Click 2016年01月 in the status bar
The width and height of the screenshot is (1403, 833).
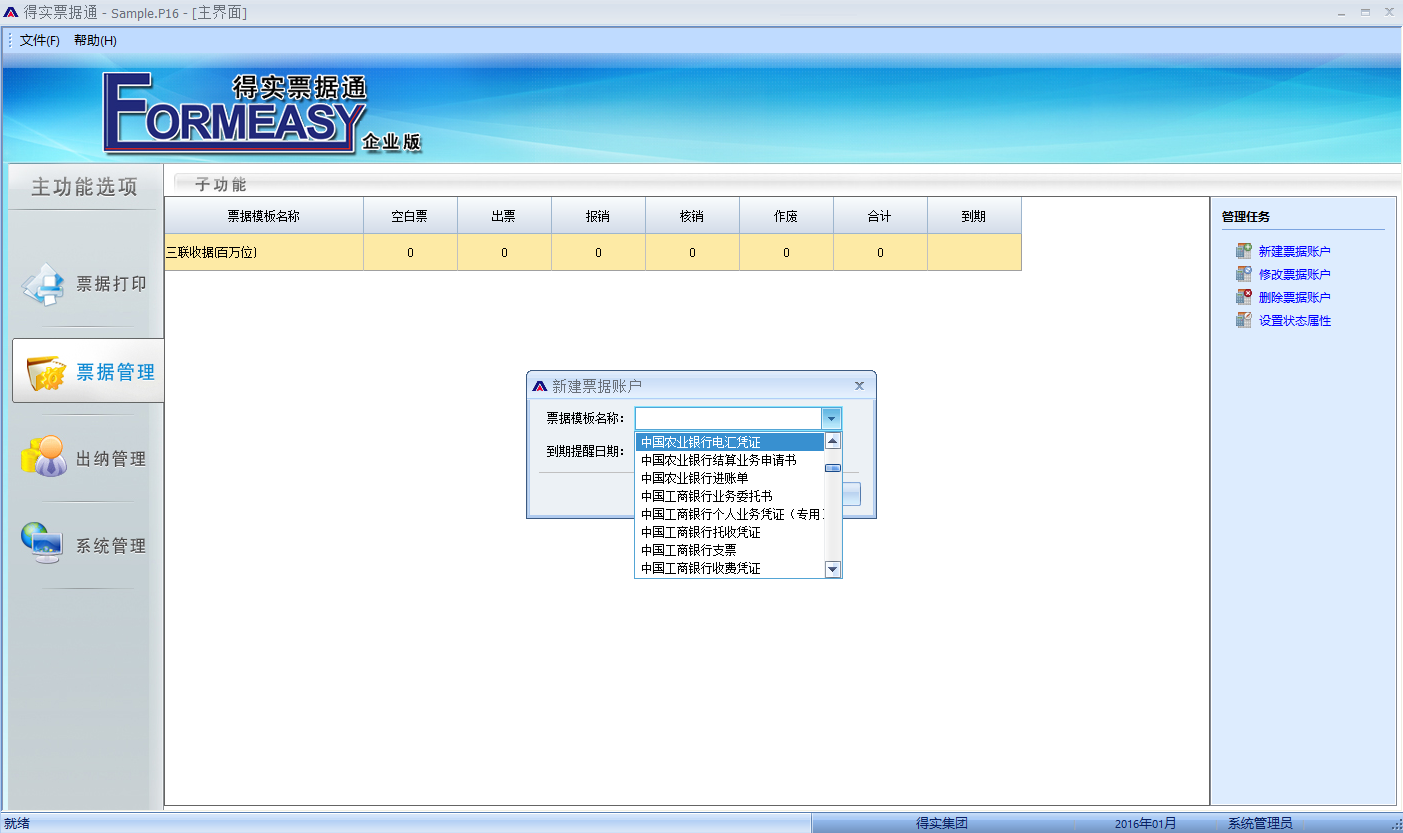pyautogui.click(x=1146, y=823)
